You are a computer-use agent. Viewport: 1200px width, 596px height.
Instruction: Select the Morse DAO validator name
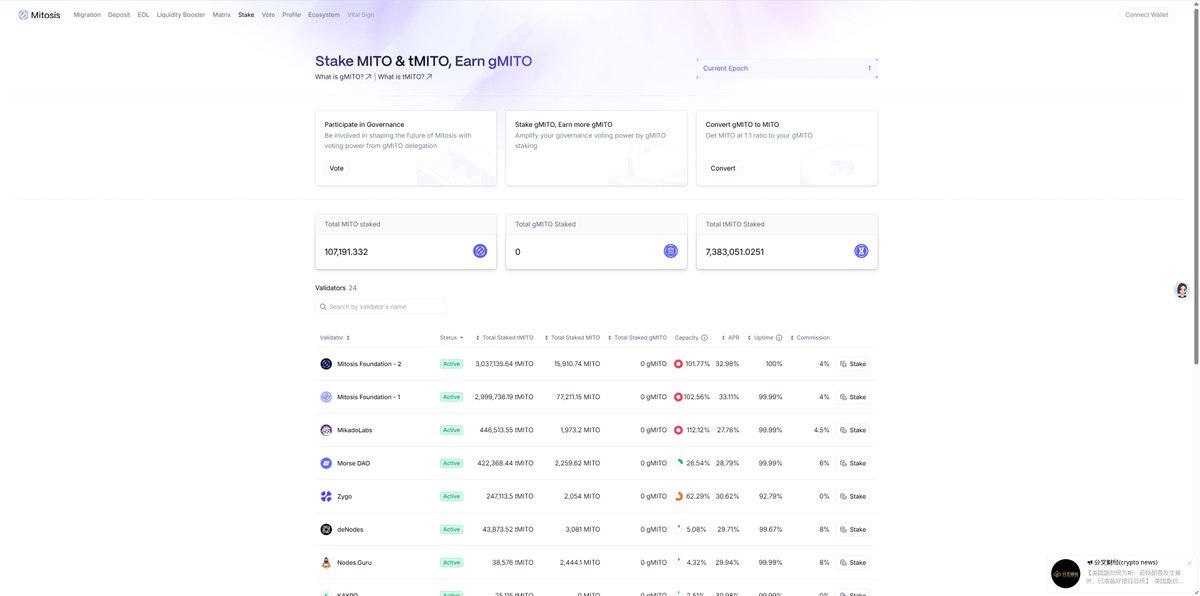tap(353, 463)
